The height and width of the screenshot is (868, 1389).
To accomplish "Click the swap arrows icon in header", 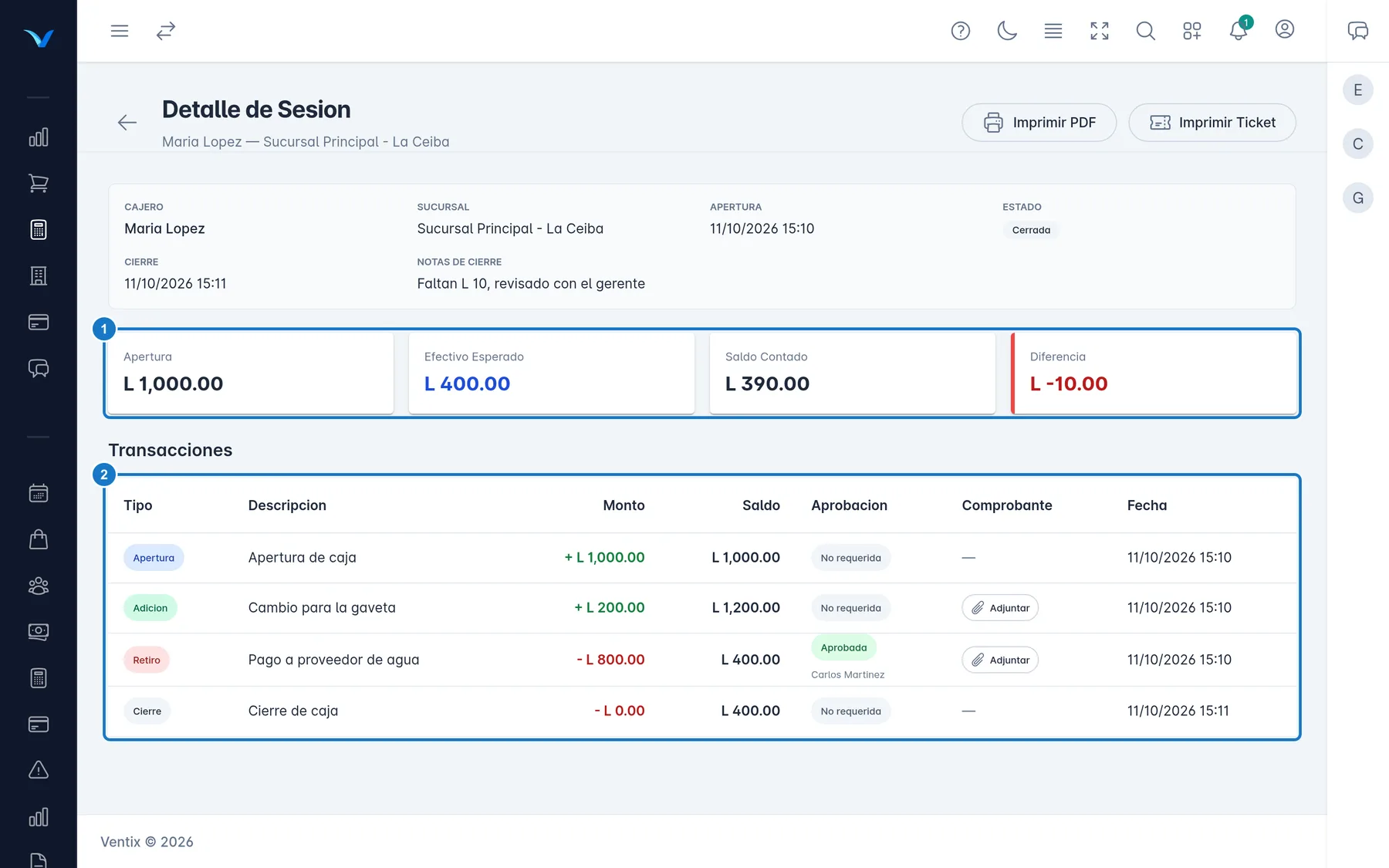I will tap(166, 31).
